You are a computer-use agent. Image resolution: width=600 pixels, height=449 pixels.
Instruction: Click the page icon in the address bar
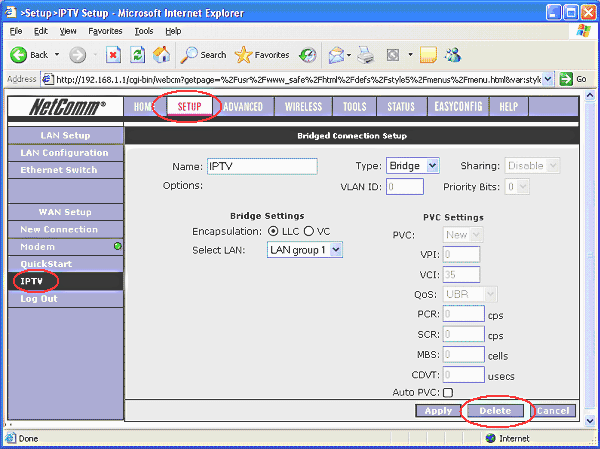[x=47, y=79]
